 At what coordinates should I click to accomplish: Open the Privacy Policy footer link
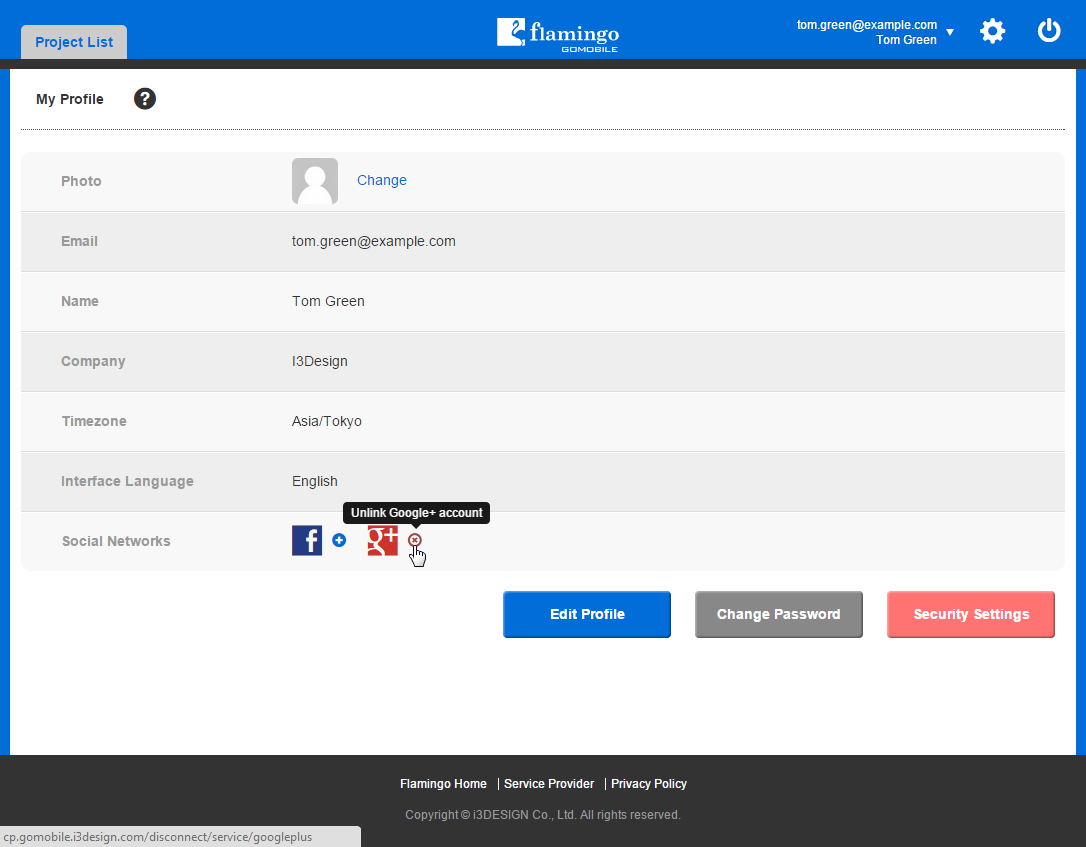click(x=649, y=784)
